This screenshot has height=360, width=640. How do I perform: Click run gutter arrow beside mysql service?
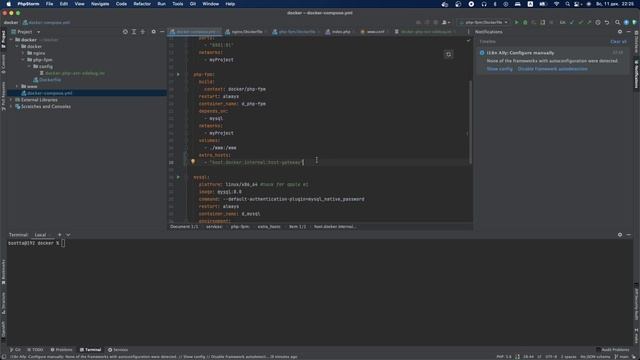click(178, 177)
